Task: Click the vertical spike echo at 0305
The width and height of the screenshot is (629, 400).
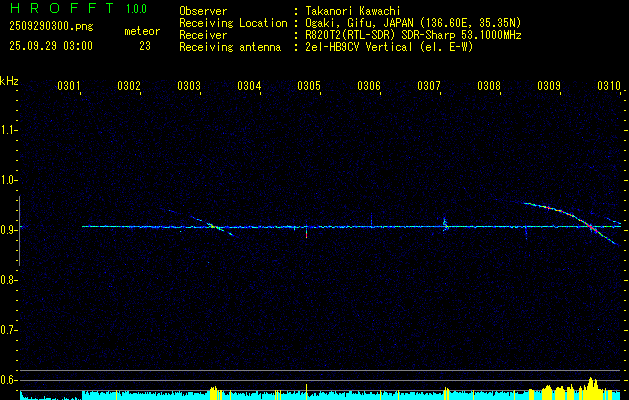Action: coord(306,232)
